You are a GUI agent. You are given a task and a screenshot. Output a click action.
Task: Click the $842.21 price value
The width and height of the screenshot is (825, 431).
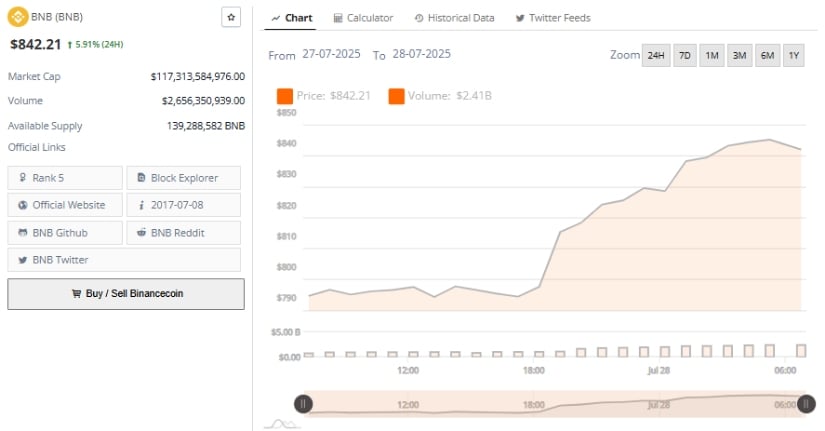coord(36,44)
